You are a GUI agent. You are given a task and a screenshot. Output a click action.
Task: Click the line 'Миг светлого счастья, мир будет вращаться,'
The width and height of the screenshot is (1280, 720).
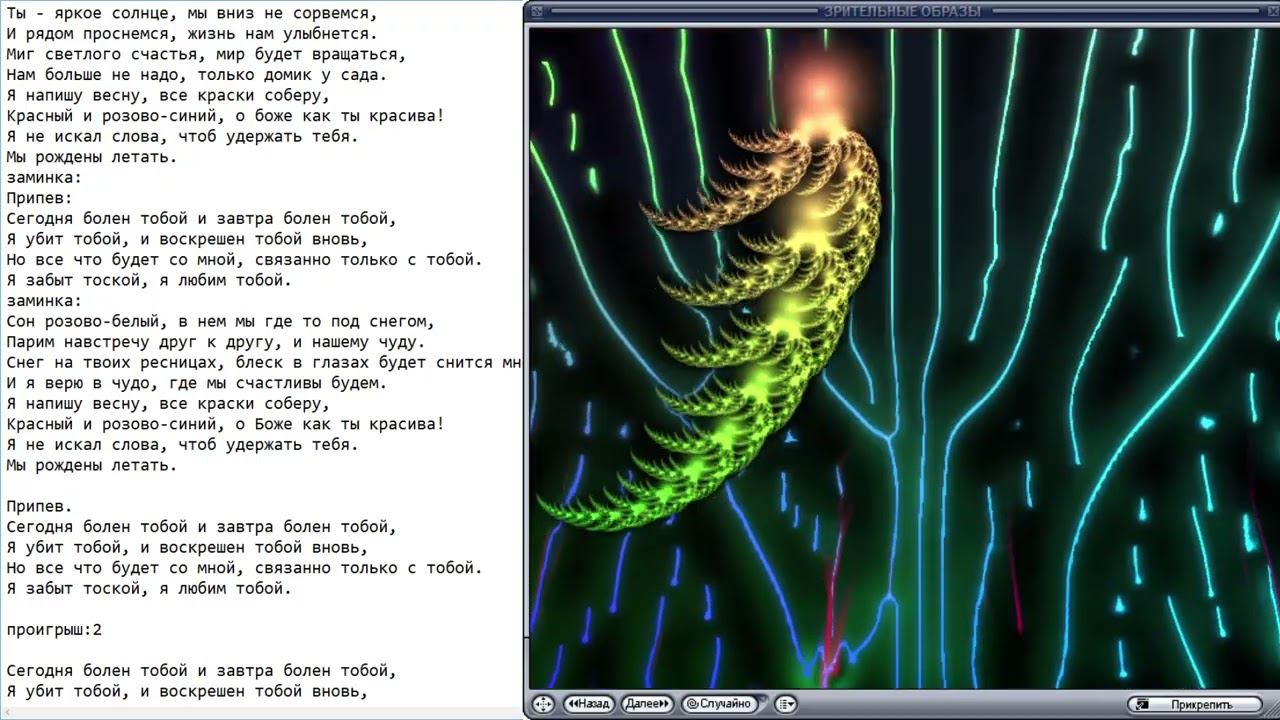click(x=206, y=54)
